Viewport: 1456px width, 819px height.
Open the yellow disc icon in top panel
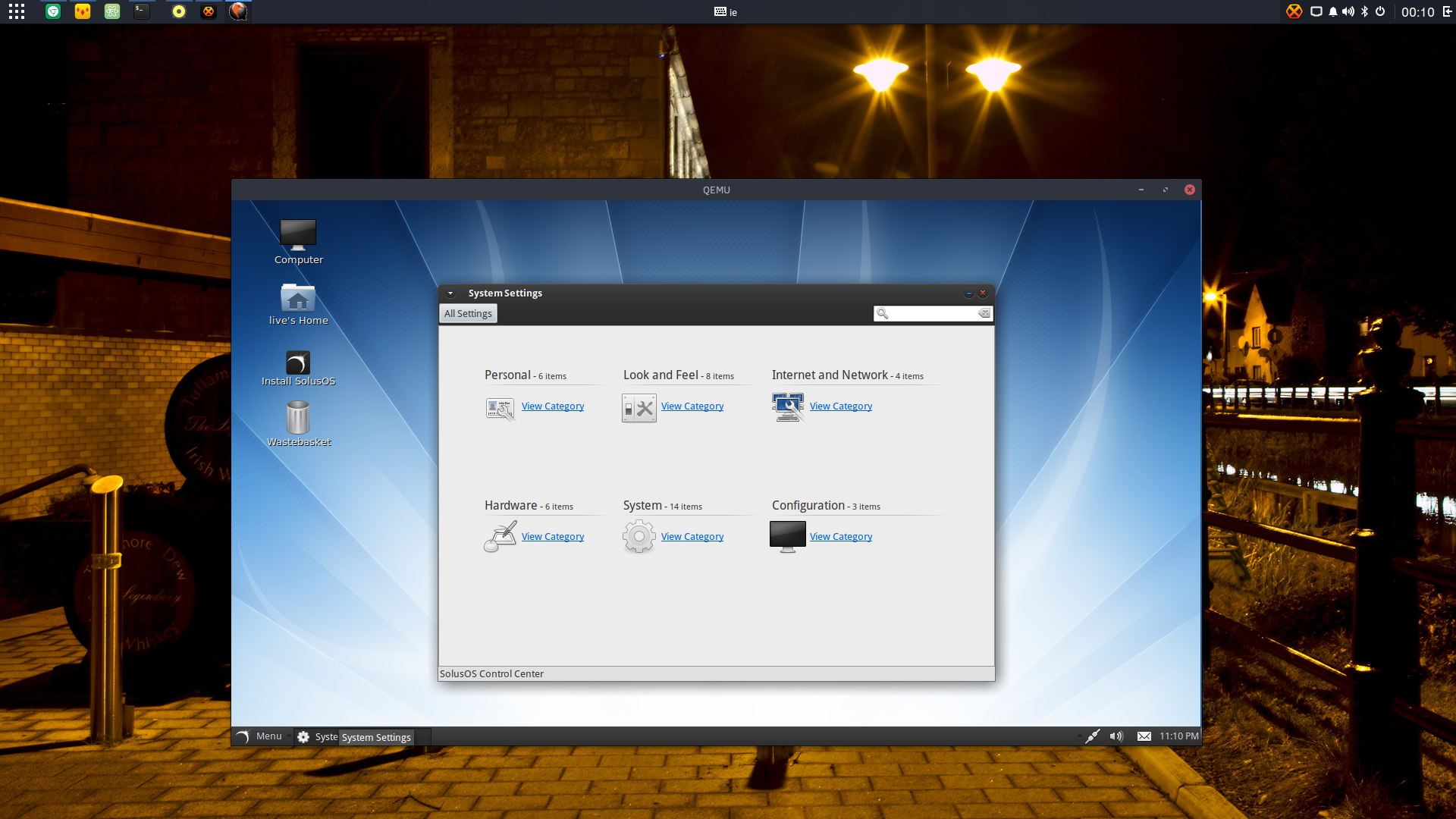click(179, 11)
